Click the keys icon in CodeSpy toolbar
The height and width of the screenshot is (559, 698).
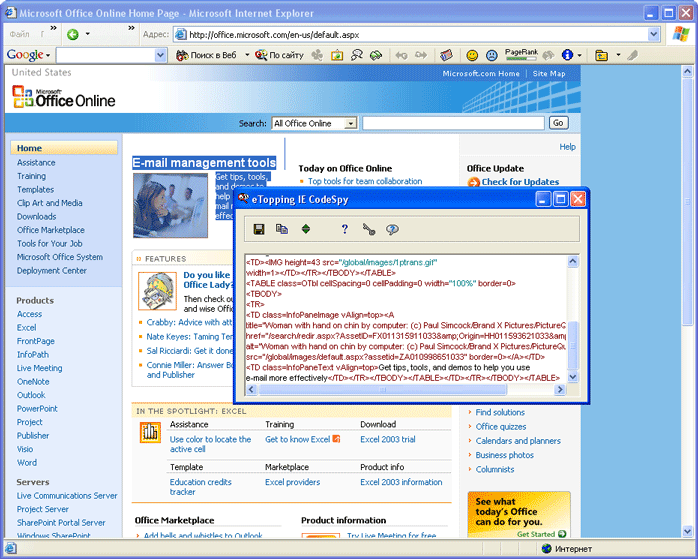(x=369, y=229)
